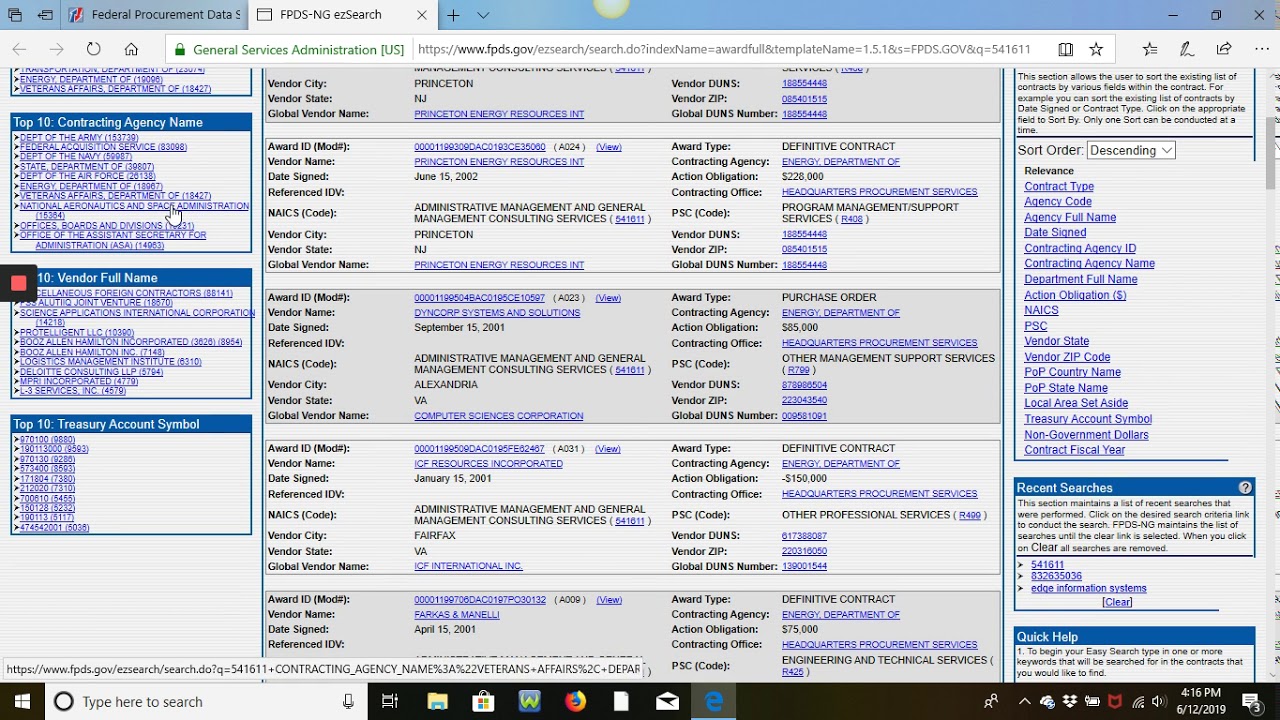Viewport: 1280px width, 720px height.
Task: Close the FPDS-NG ezSearch tab
Action: pos(422,15)
